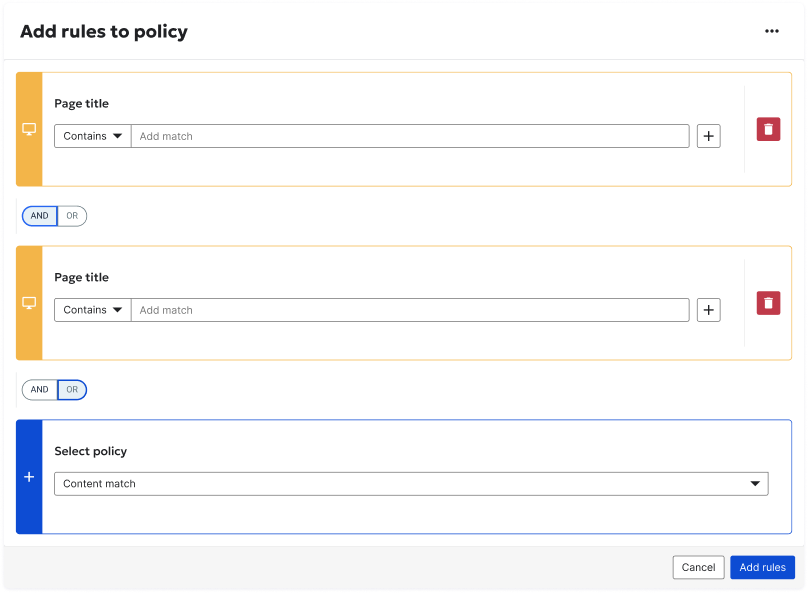Open the three-dot more options menu
Screen dimensions: 808x594
click(x=771, y=31)
